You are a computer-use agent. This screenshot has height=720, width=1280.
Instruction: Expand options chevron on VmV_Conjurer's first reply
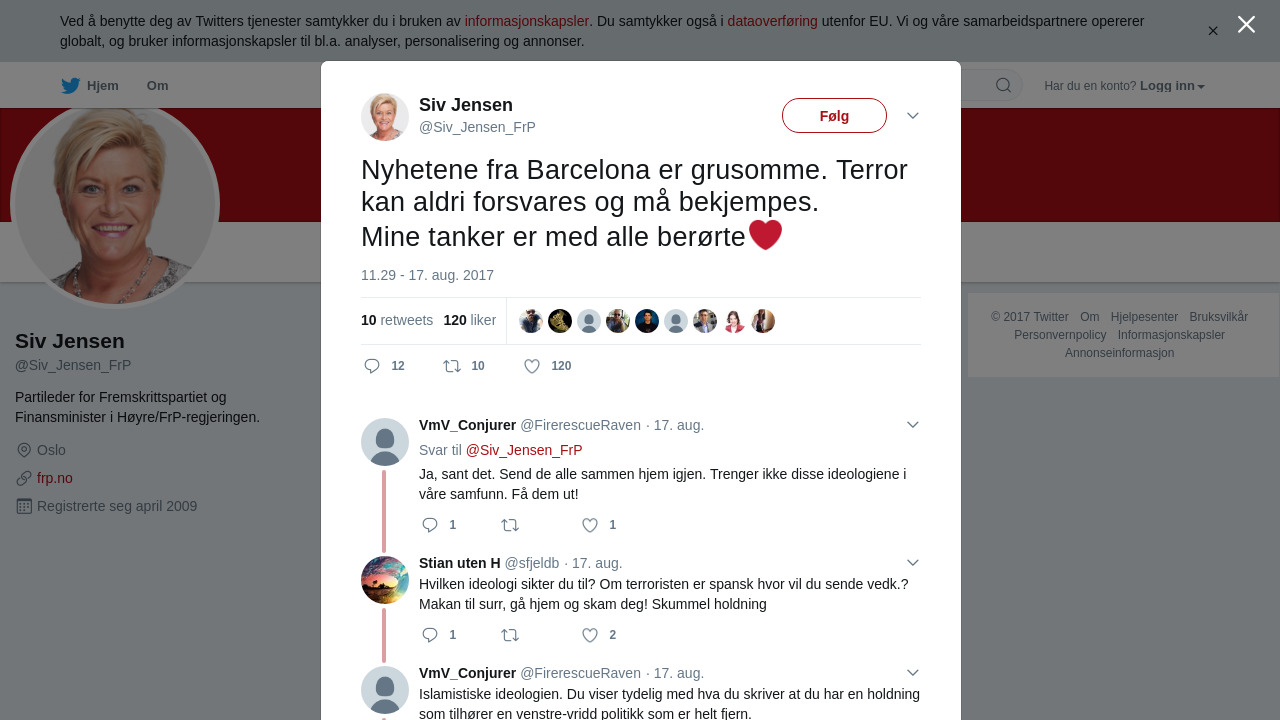coord(913,425)
